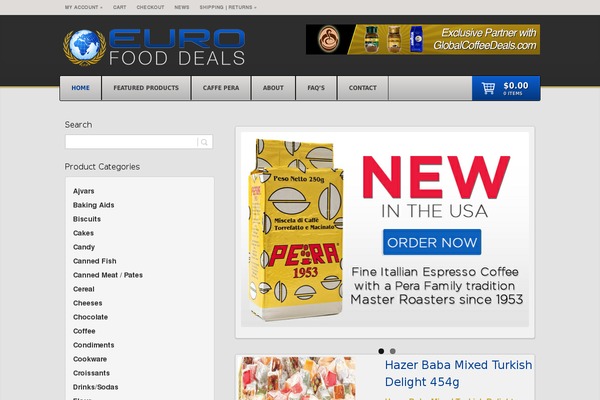
Task: Open the Chocolate category
Action: tap(90, 317)
